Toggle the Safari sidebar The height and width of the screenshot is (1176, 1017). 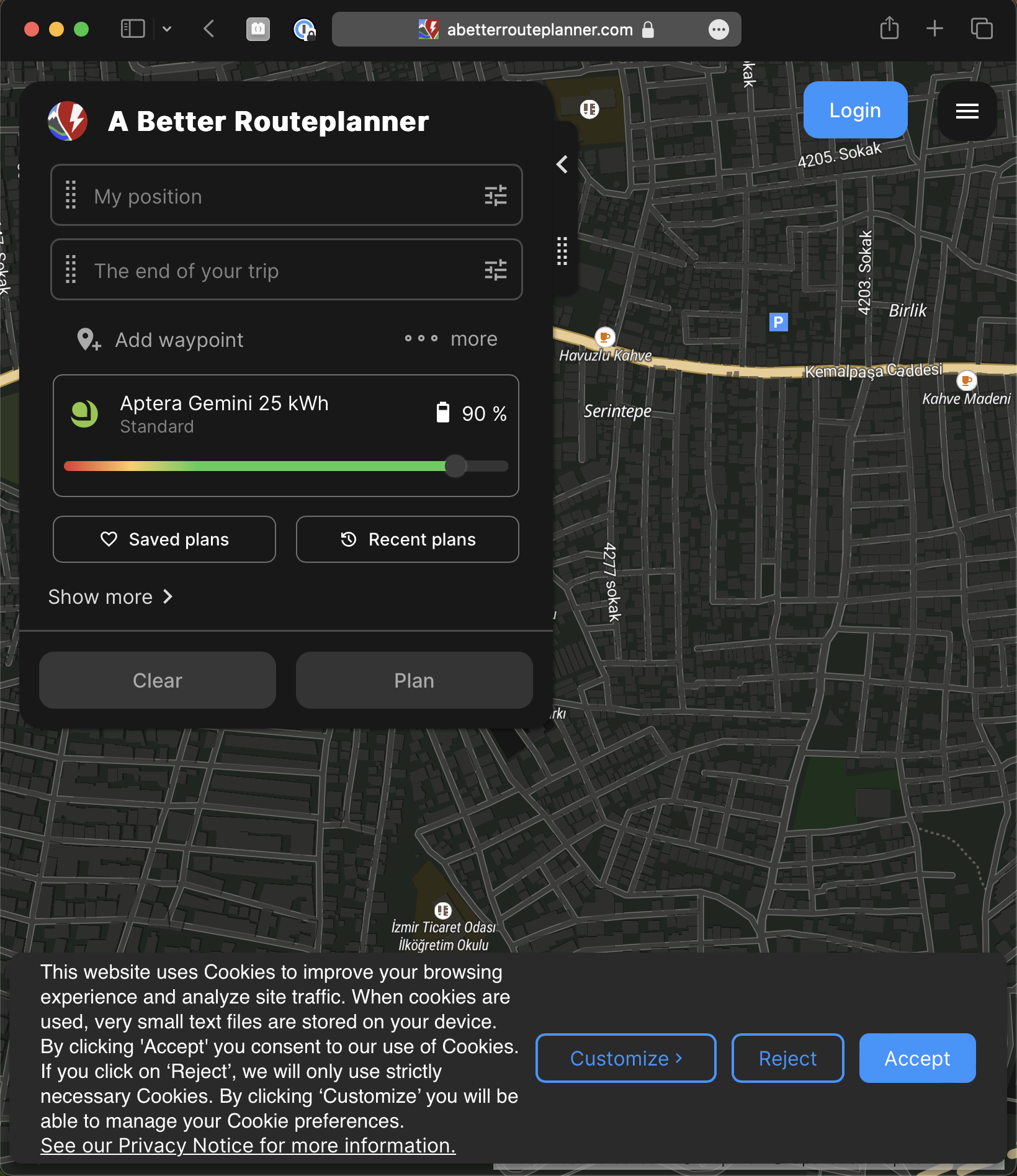(132, 29)
